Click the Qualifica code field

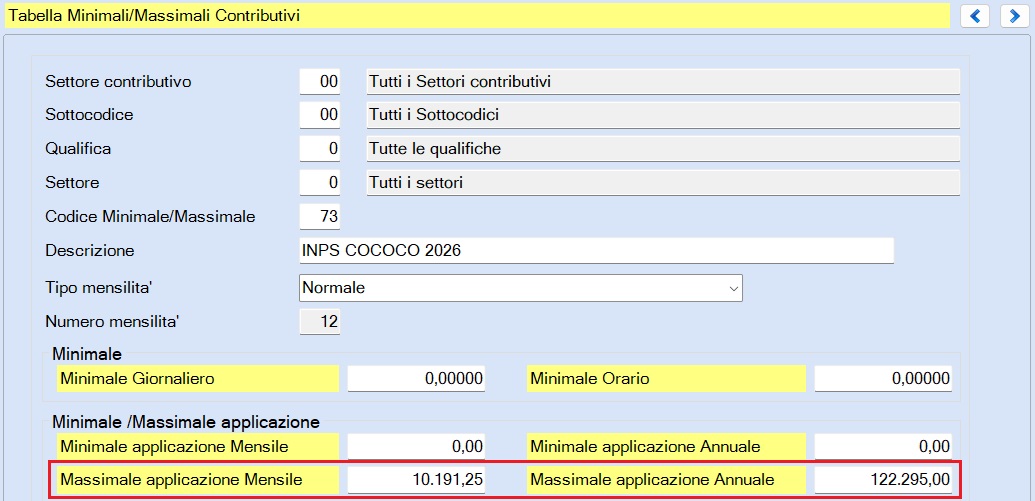coord(319,149)
